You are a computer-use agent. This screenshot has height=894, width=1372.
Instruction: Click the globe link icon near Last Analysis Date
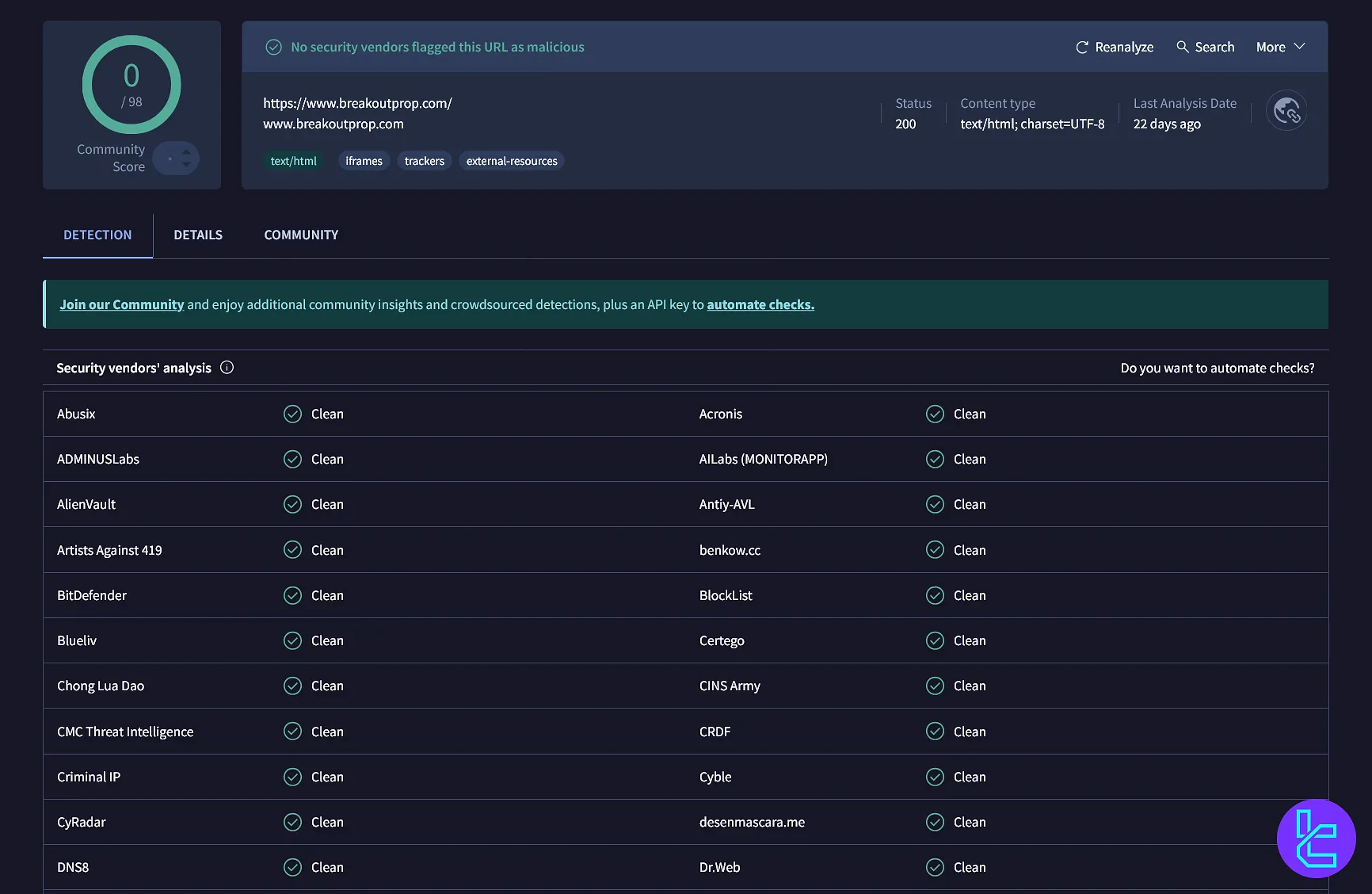click(x=1286, y=110)
